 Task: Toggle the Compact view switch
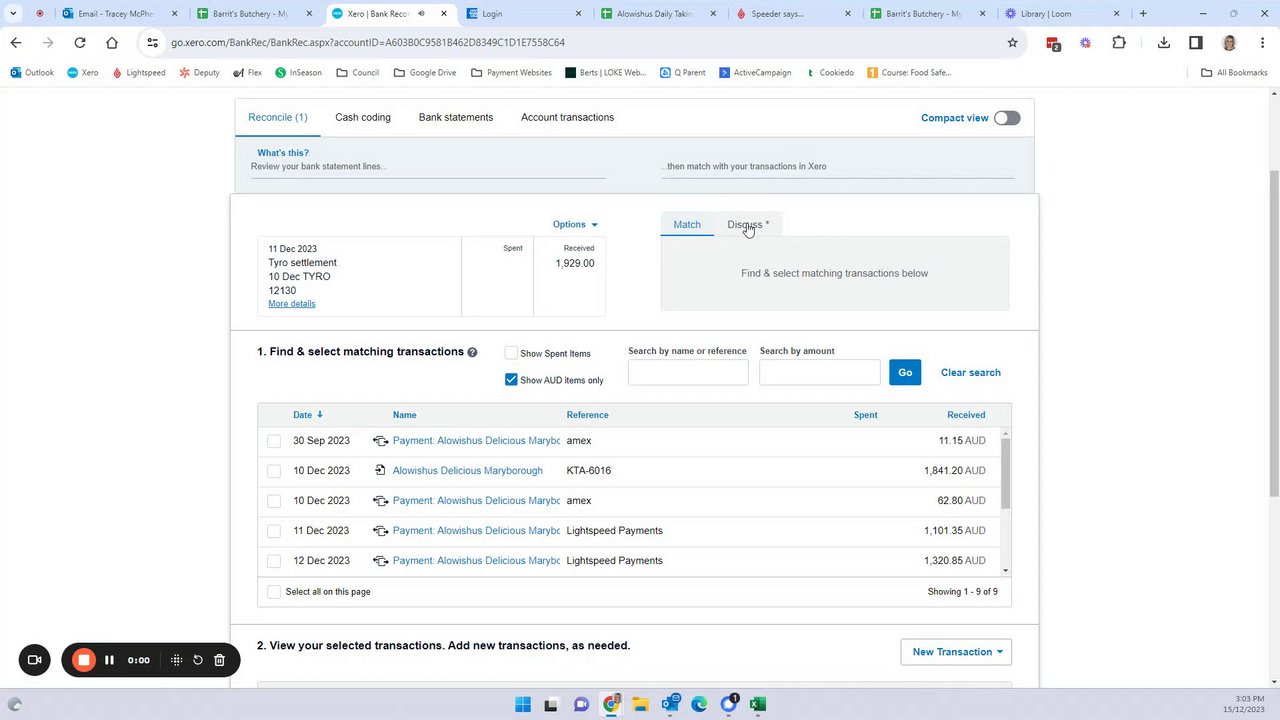coord(1007,118)
